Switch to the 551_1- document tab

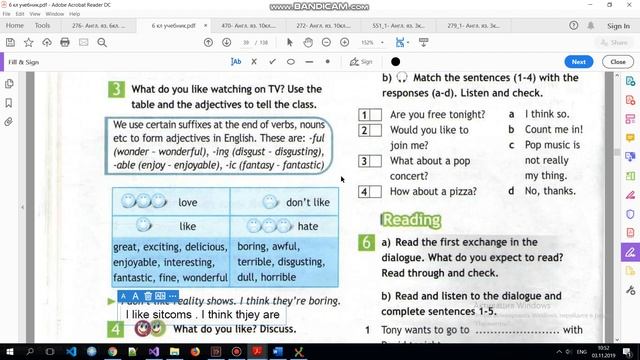[398, 26]
